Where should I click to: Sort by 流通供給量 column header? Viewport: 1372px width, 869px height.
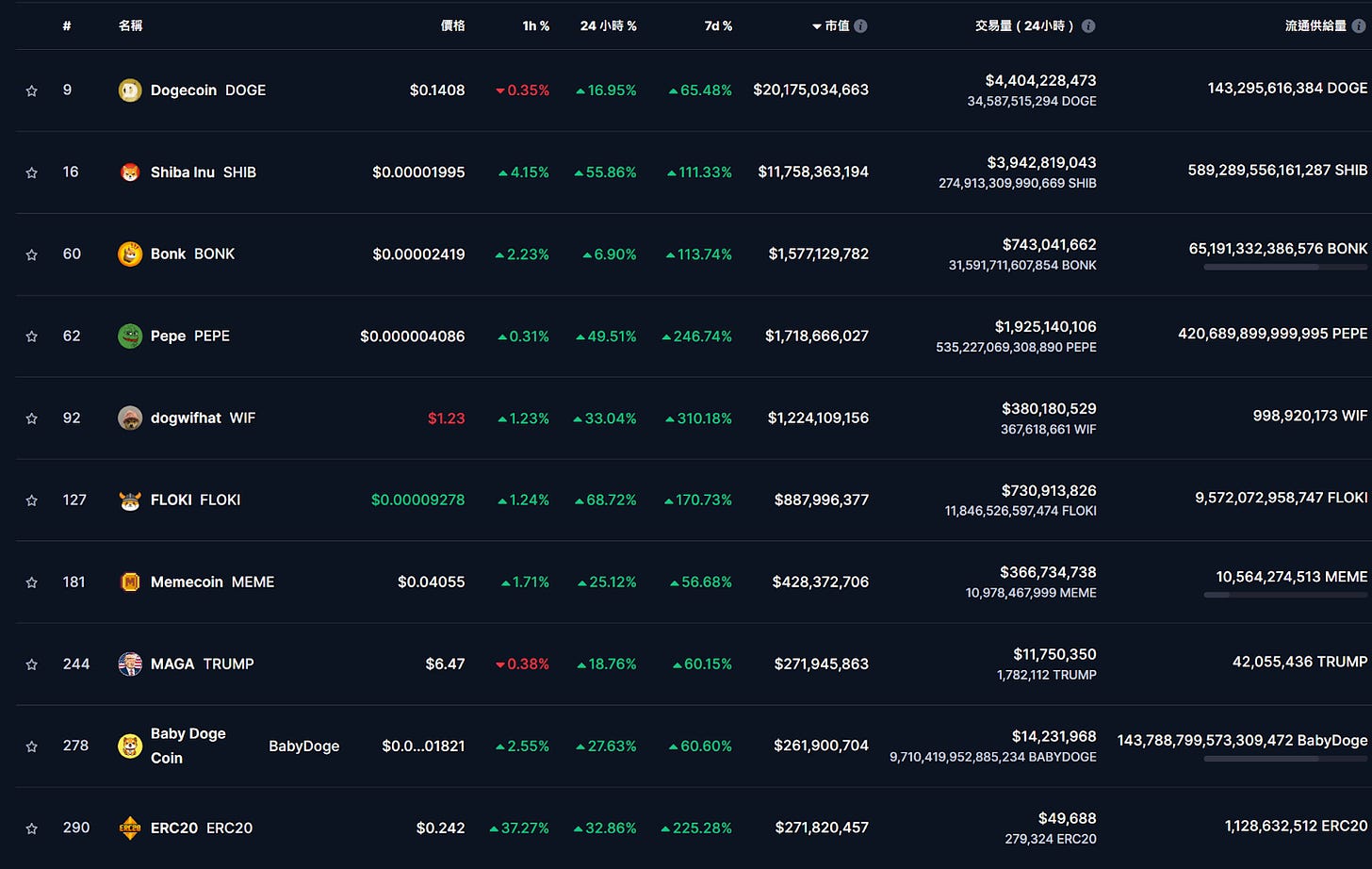[1315, 26]
